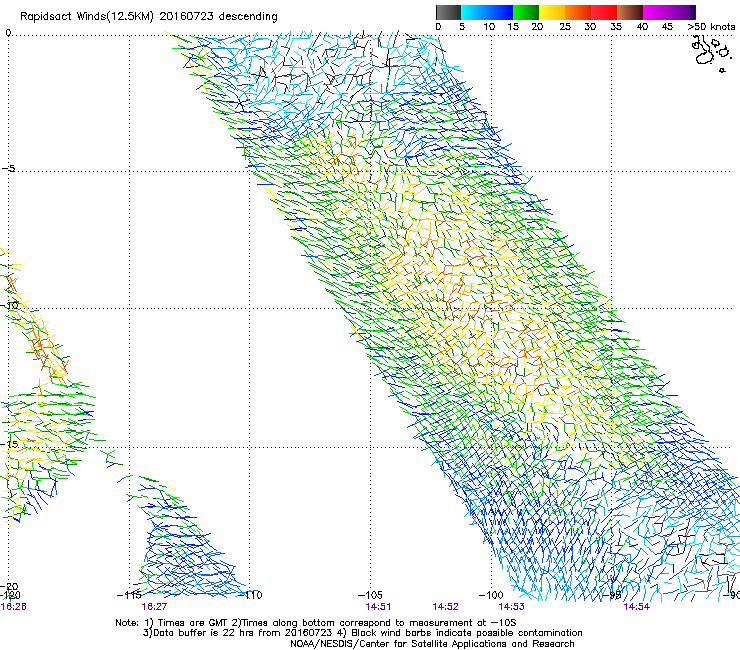Image resolution: width=740 pixels, height=650 pixels.
Task: Click the purple time label 14:52
Action: 446,607
